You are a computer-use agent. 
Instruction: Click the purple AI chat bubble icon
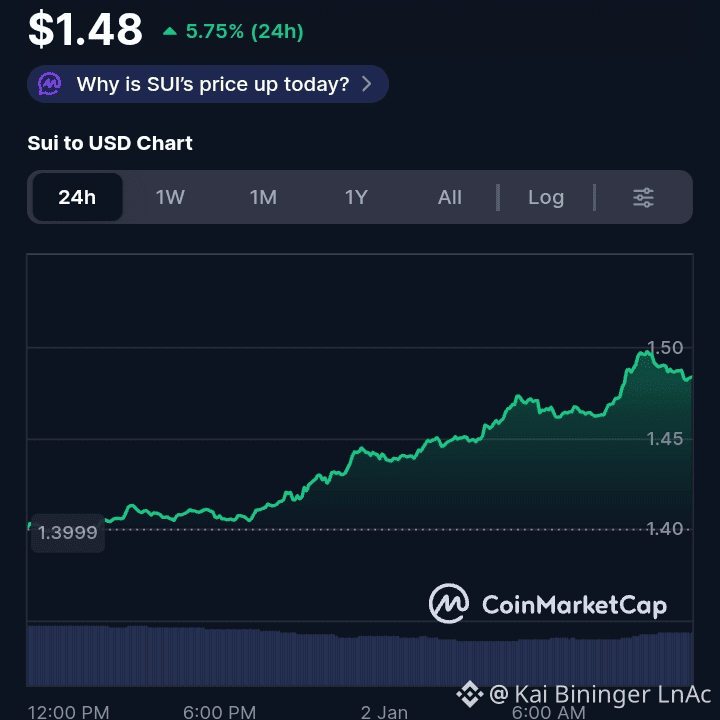coord(50,84)
